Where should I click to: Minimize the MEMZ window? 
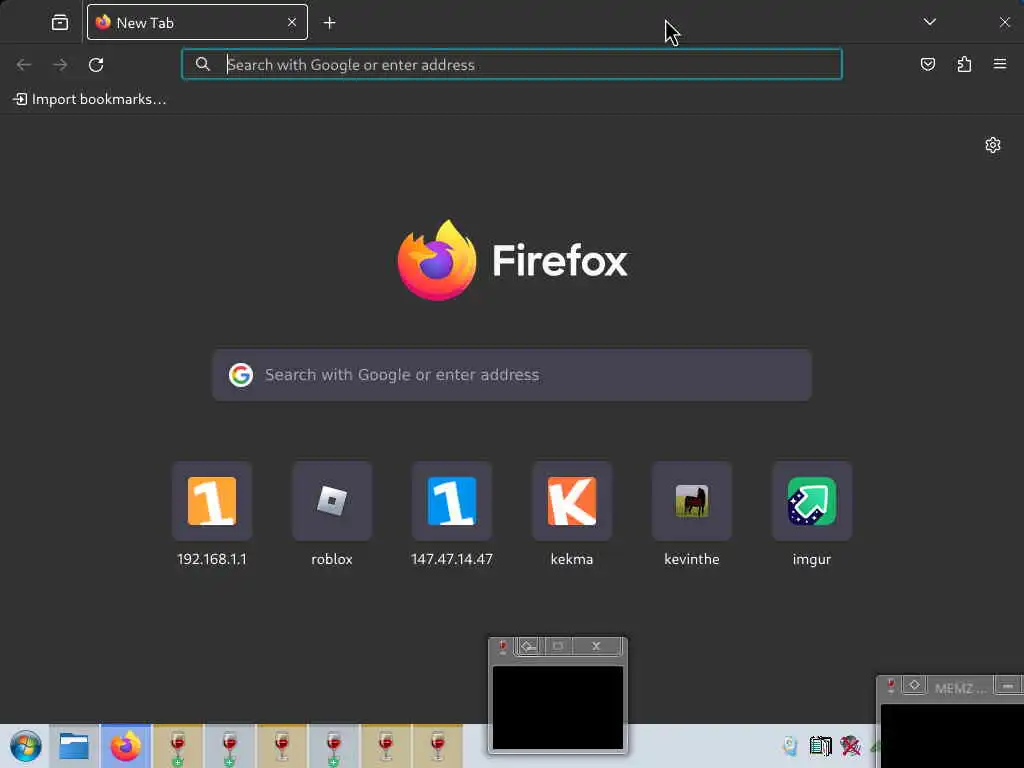tap(1008, 686)
